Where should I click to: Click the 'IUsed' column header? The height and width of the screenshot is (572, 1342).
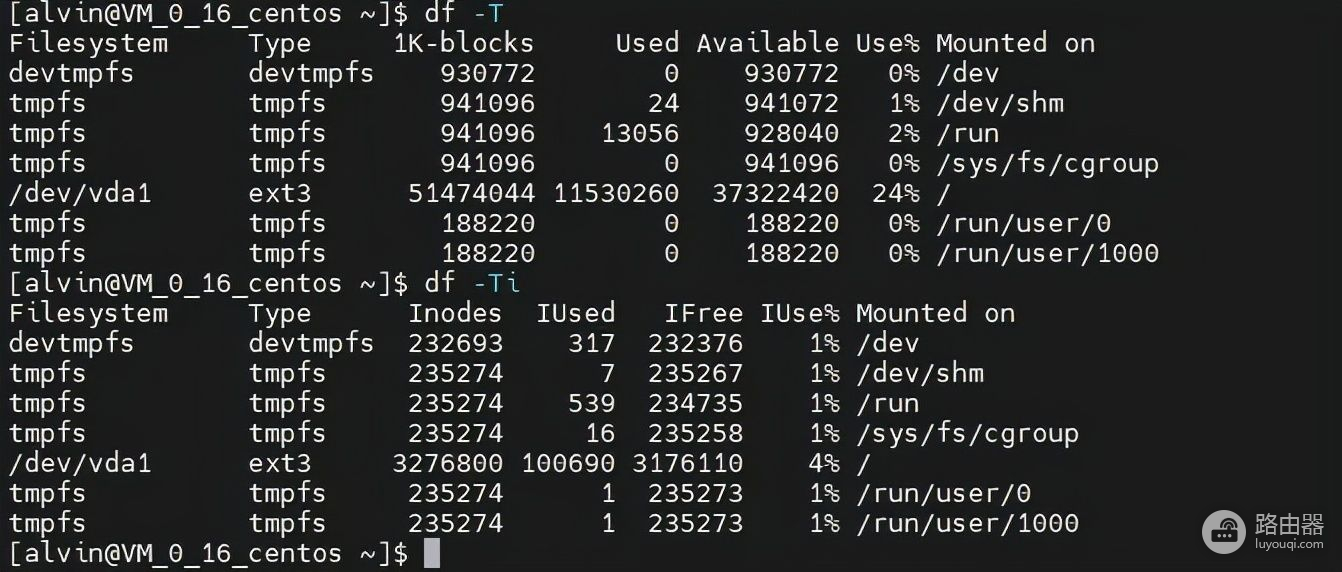pos(575,313)
